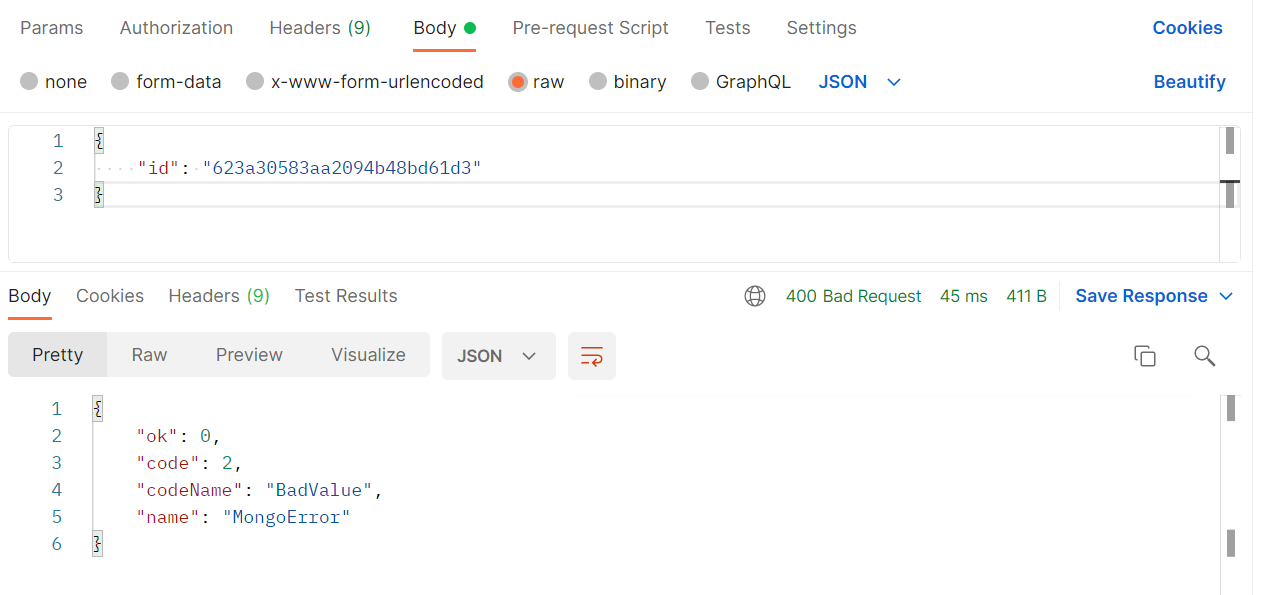The image size is (1267, 595).
Task: Open response search with magnifier icon
Action: point(1205,356)
